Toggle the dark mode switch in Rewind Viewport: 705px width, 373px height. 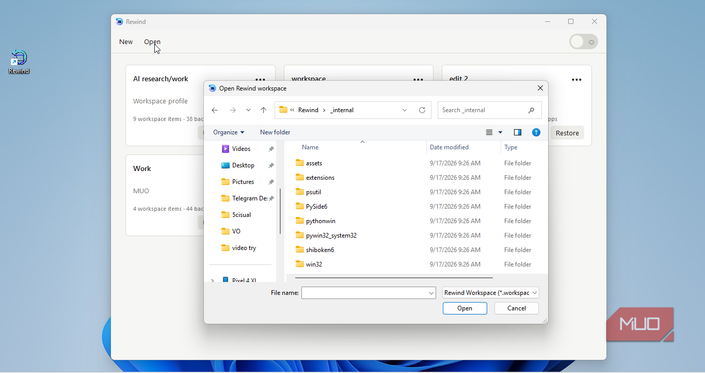pos(583,42)
